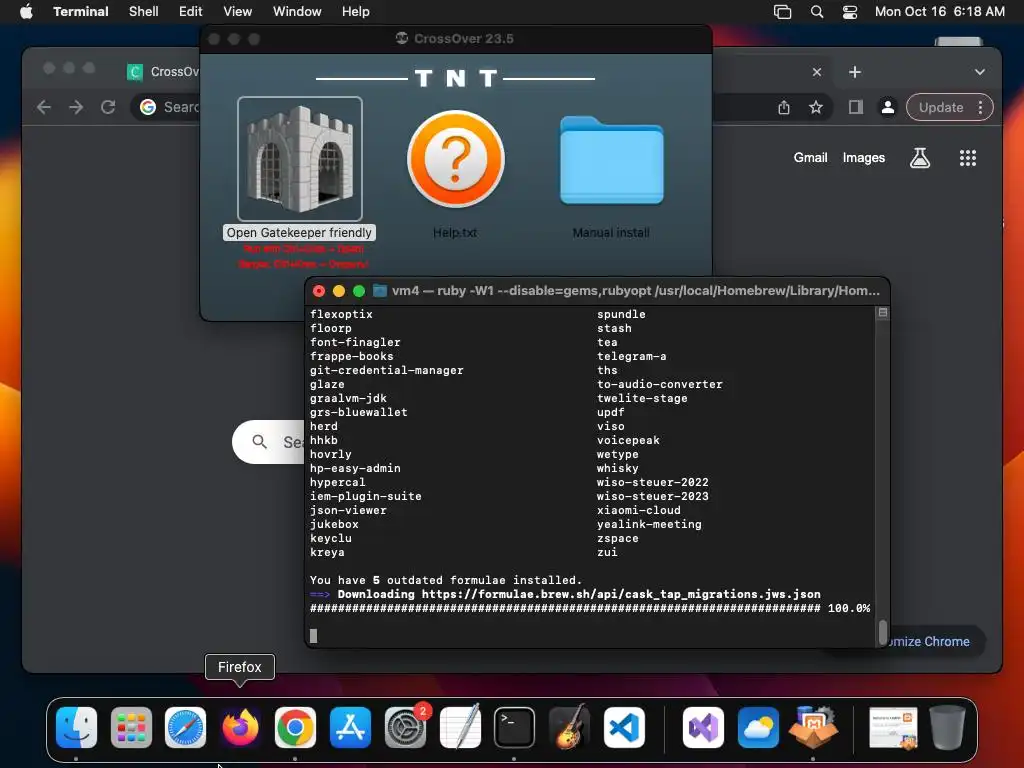Screen dimensions: 1024x768
Task: Click the Update button in Chrome
Action: [x=940, y=107]
